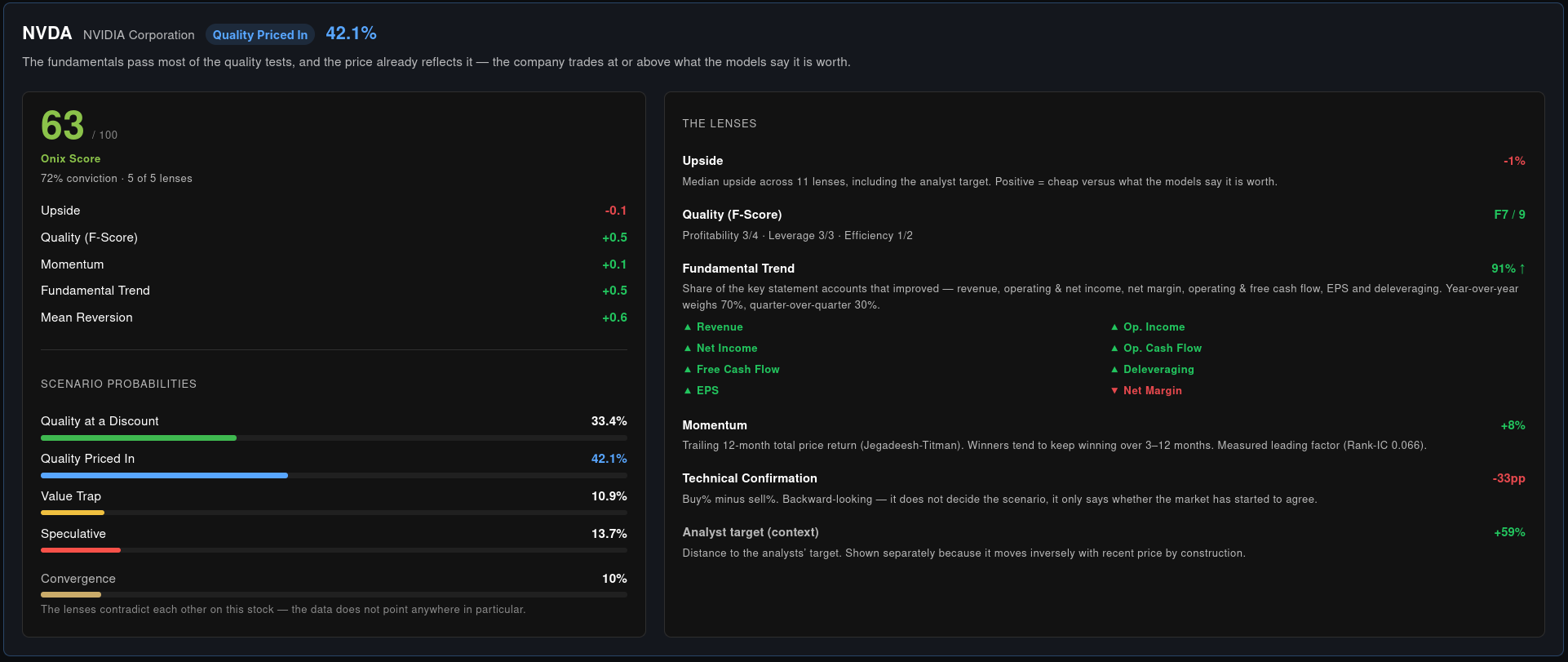The image size is (1568, 662).
Task: Click the yellow Value Trap bar
Action: pyautogui.click(x=73, y=513)
